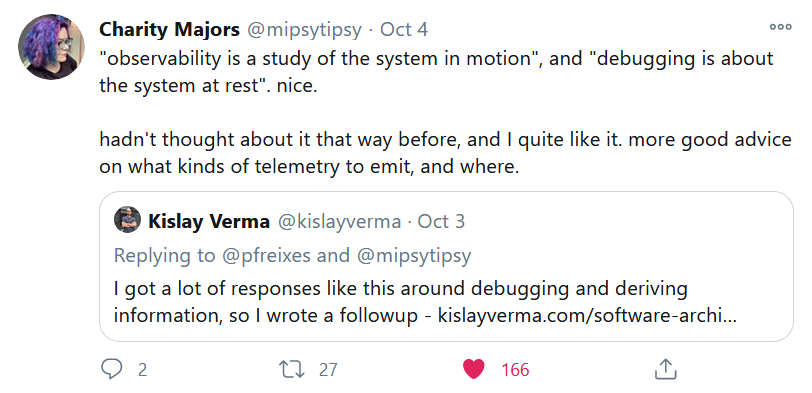Open the @mipsytipsy handle in header
Image resolution: width=812 pixels, height=393 pixels.
point(304,30)
